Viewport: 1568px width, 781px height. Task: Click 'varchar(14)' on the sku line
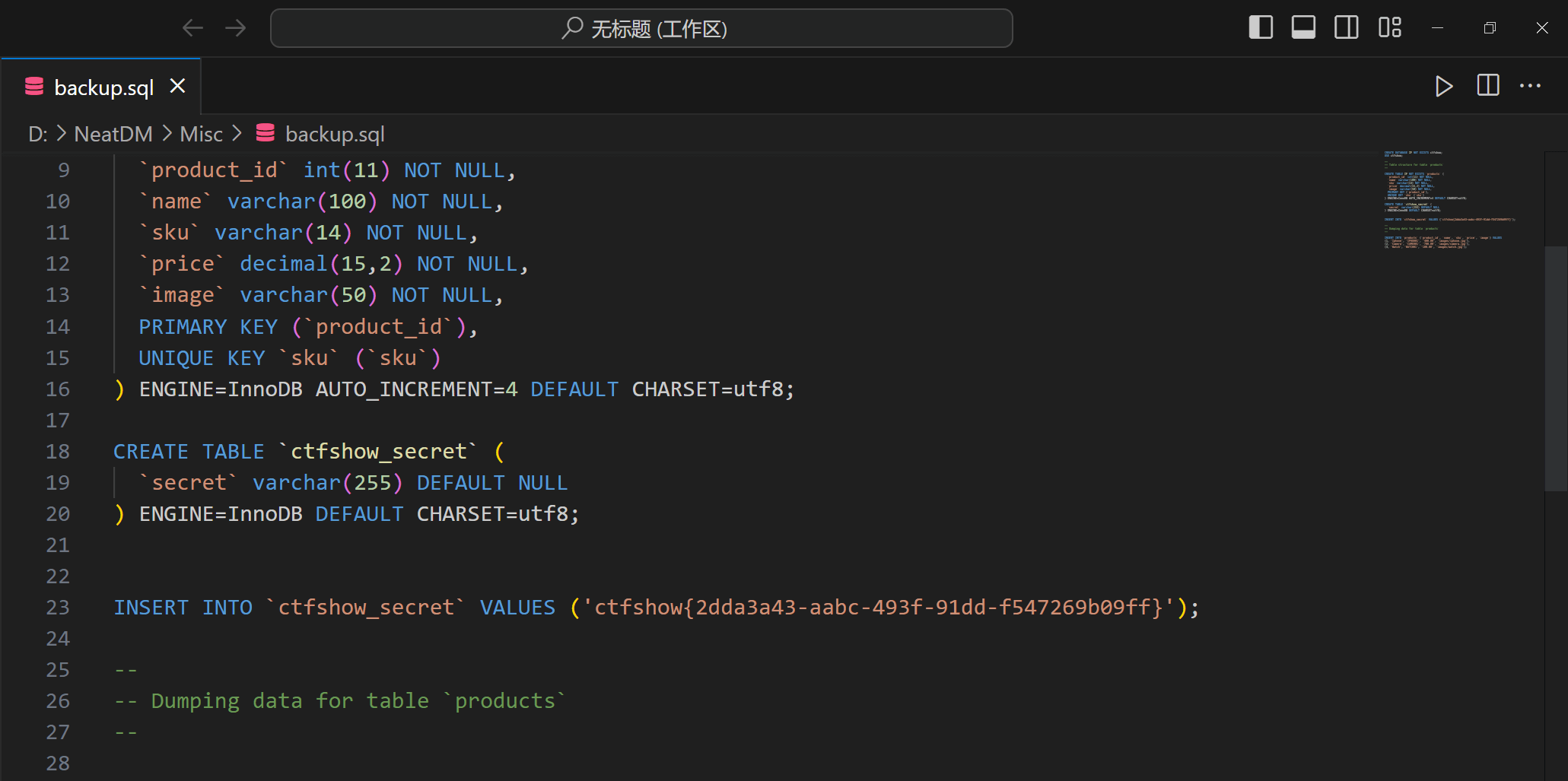tap(283, 233)
